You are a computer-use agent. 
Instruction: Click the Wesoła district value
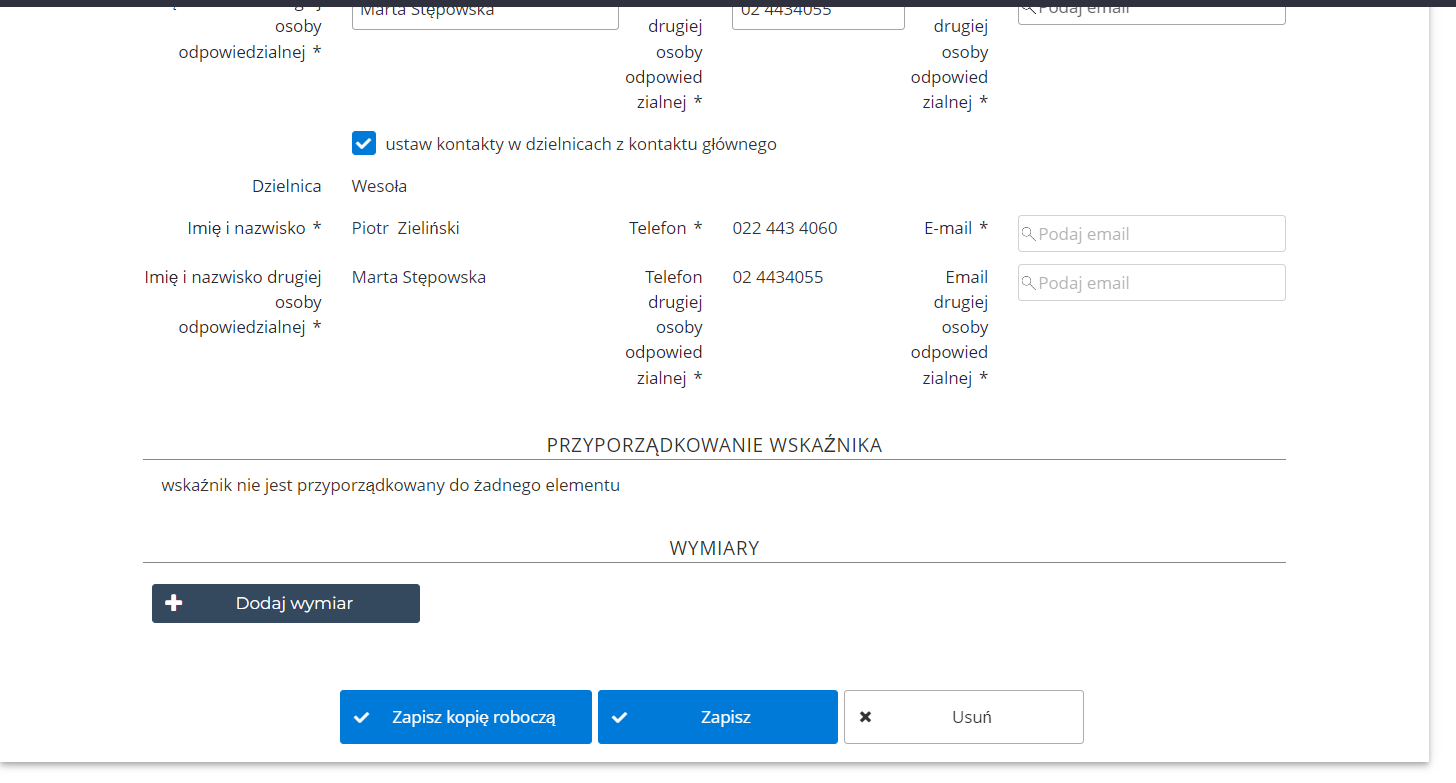click(379, 186)
